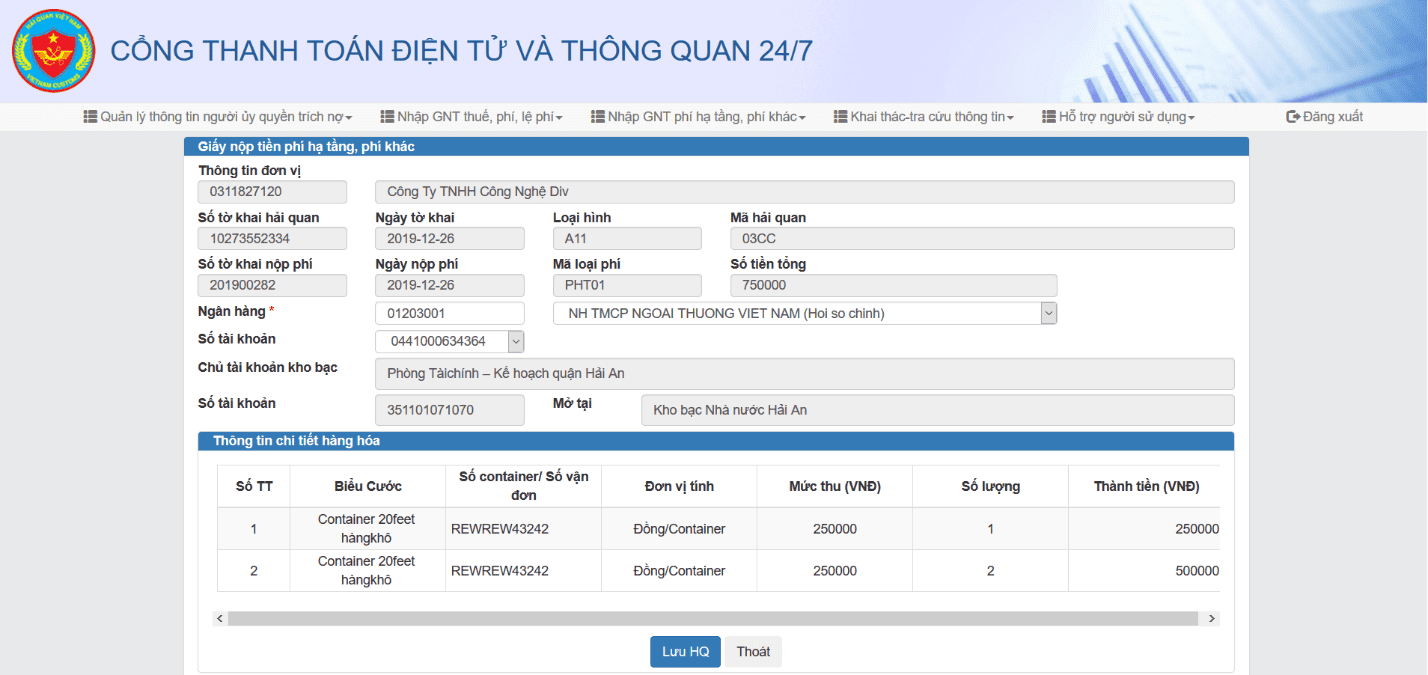The width and height of the screenshot is (1428, 675).
Task: Click the Biểu Cước column header
Action: (x=368, y=486)
